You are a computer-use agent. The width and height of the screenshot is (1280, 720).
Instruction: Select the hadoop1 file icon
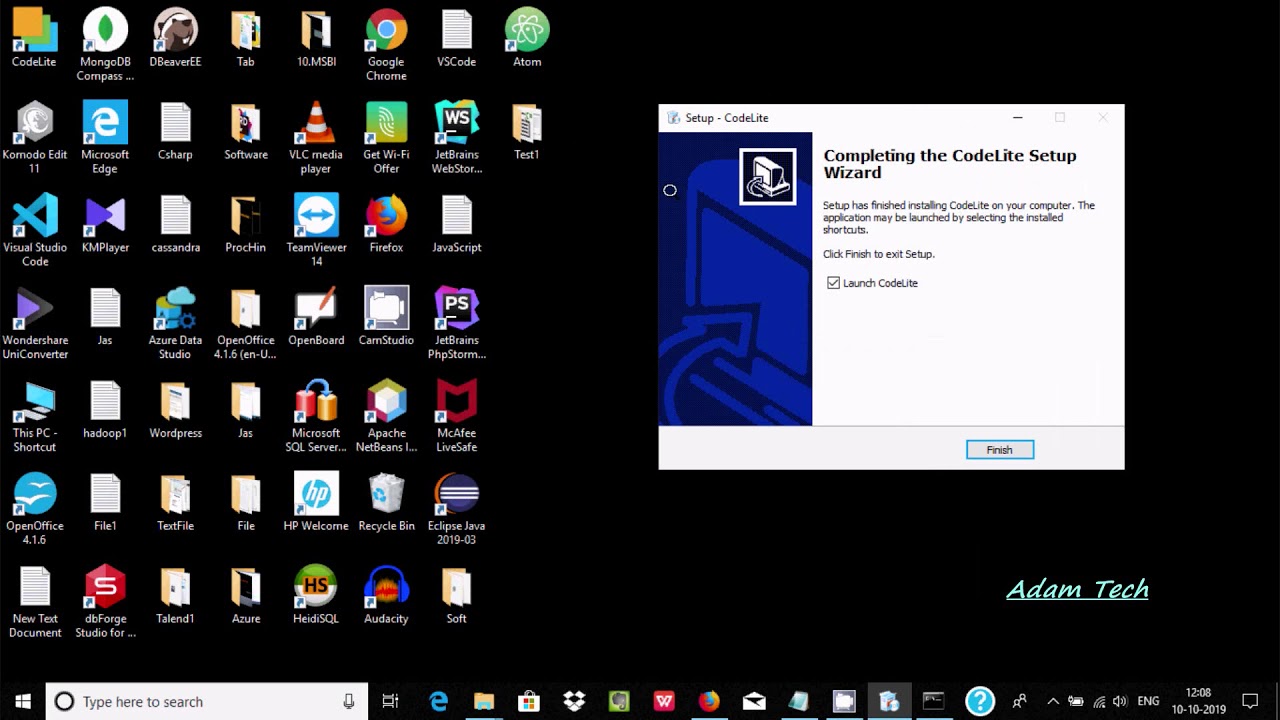pos(105,410)
